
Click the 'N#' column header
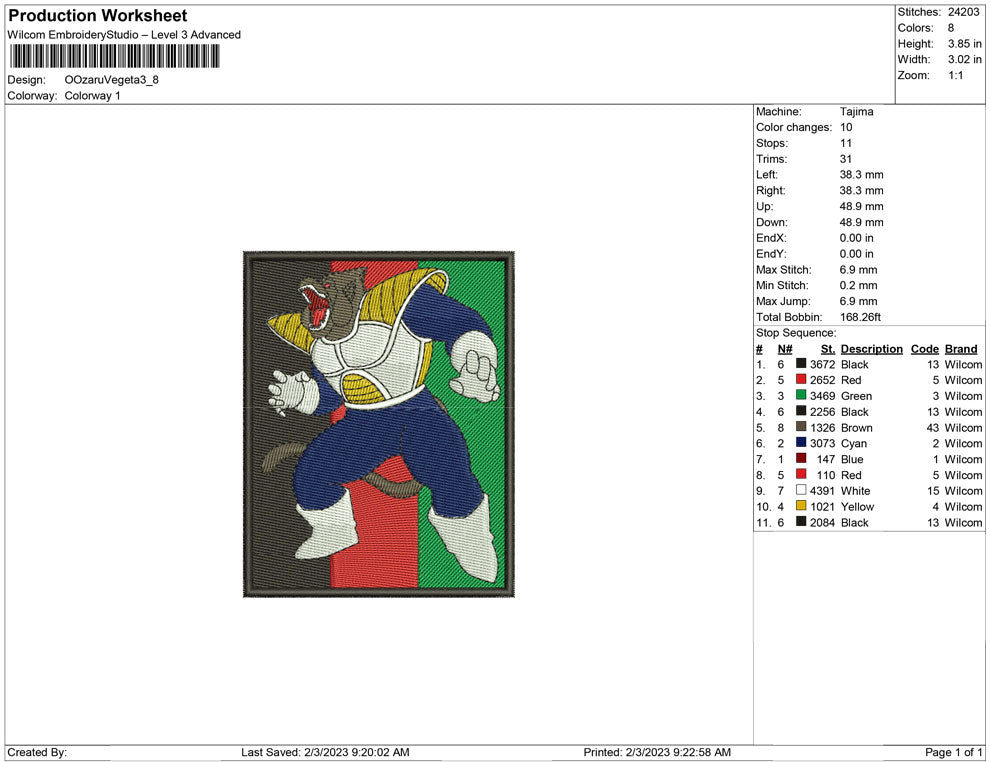tap(785, 349)
